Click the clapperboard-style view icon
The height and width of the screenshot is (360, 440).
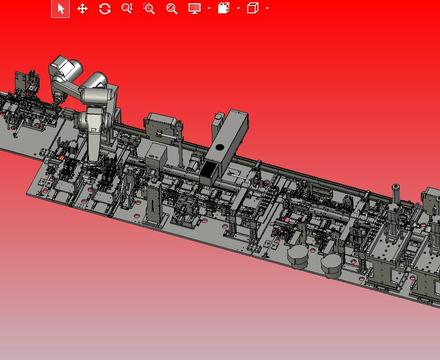point(224,8)
